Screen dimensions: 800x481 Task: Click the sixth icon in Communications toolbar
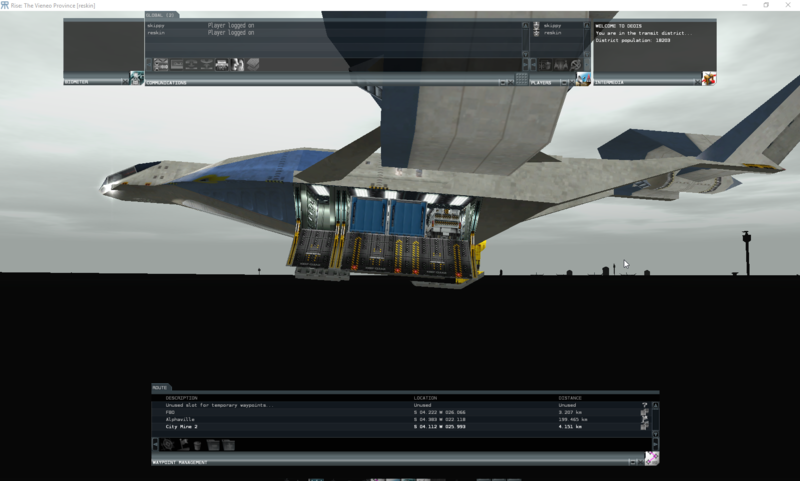(x=237, y=64)
